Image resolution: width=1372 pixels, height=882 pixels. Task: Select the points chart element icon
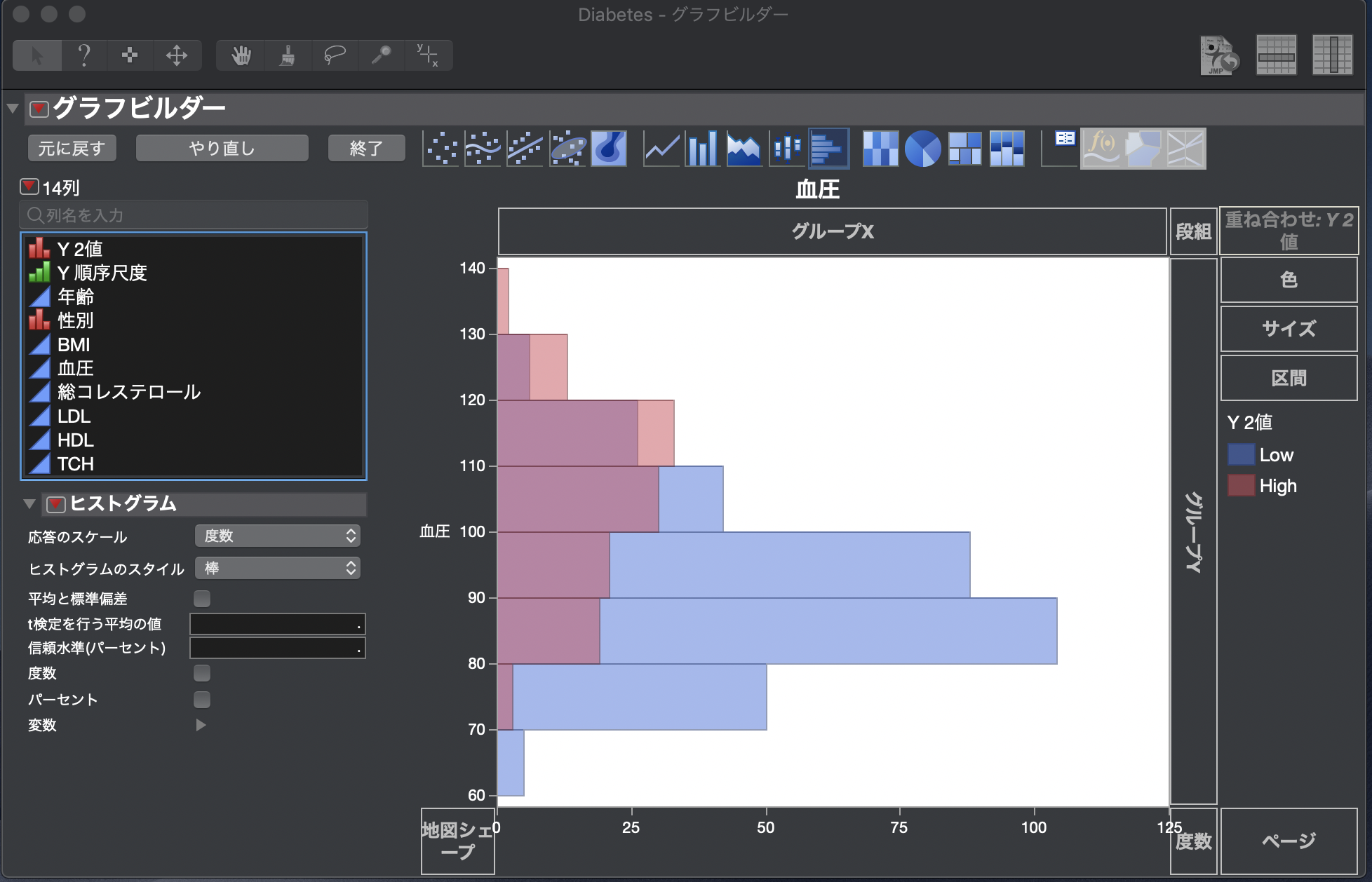point(440,147)
